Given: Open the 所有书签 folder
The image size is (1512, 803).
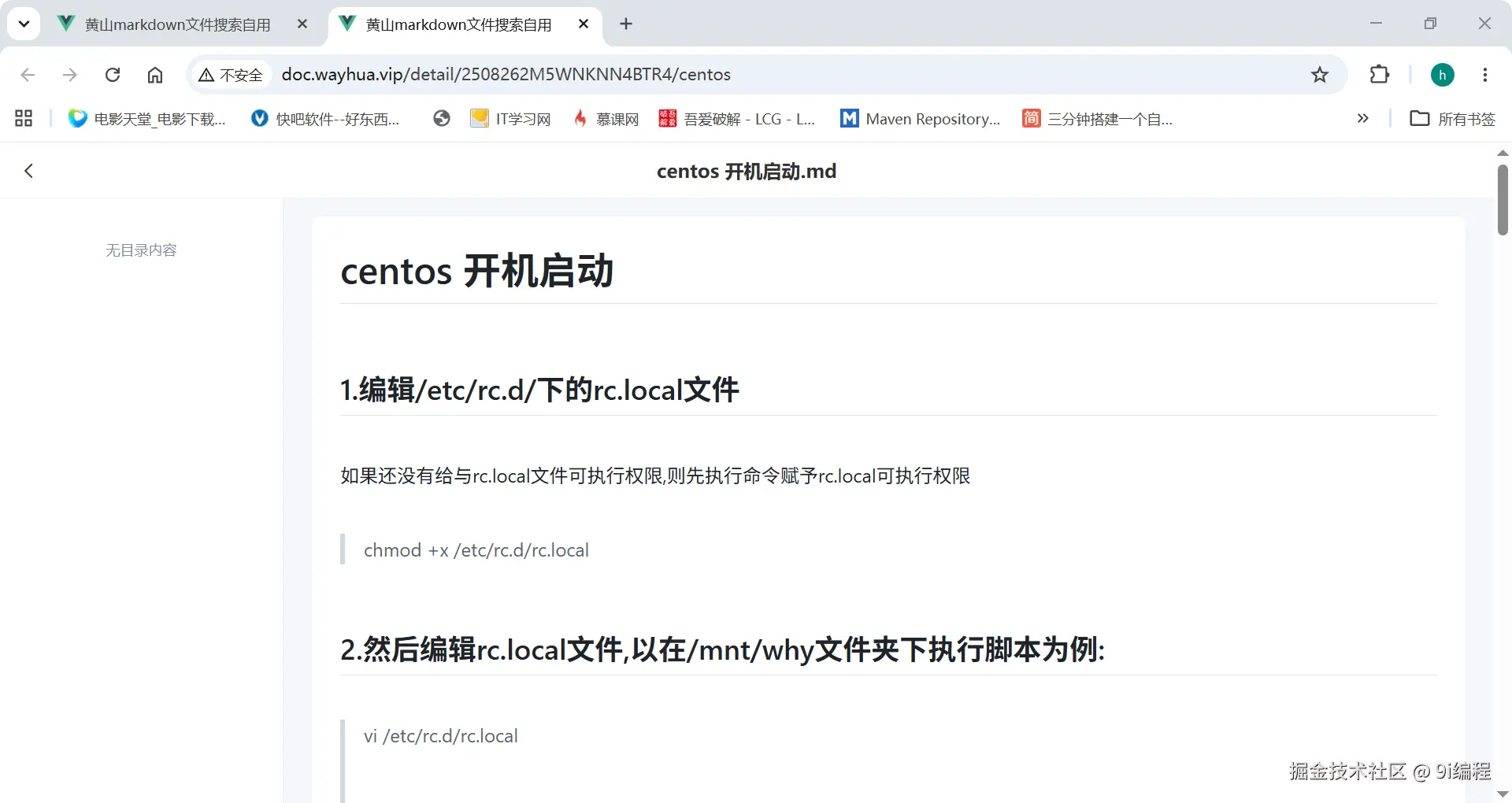Looking at the screenshot, I should [x=1453, y=119].
